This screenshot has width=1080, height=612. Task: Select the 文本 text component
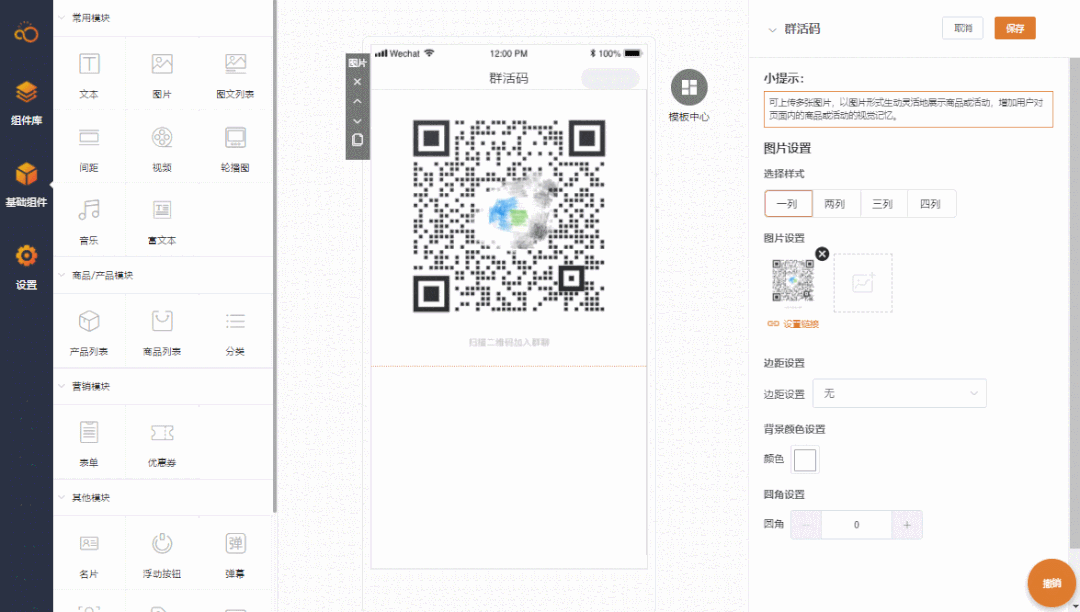point(89,74)
